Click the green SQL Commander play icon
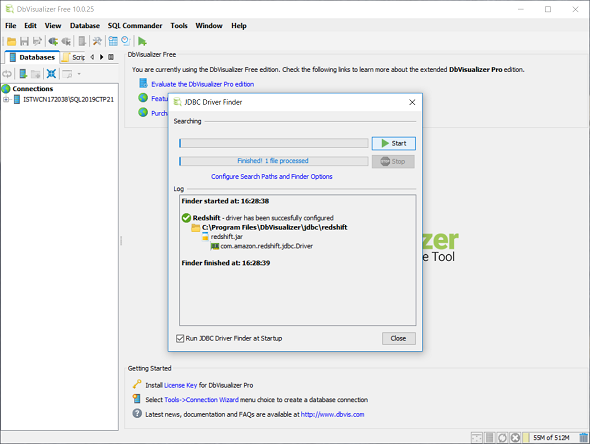590x444 pixels. pos(142,41)
